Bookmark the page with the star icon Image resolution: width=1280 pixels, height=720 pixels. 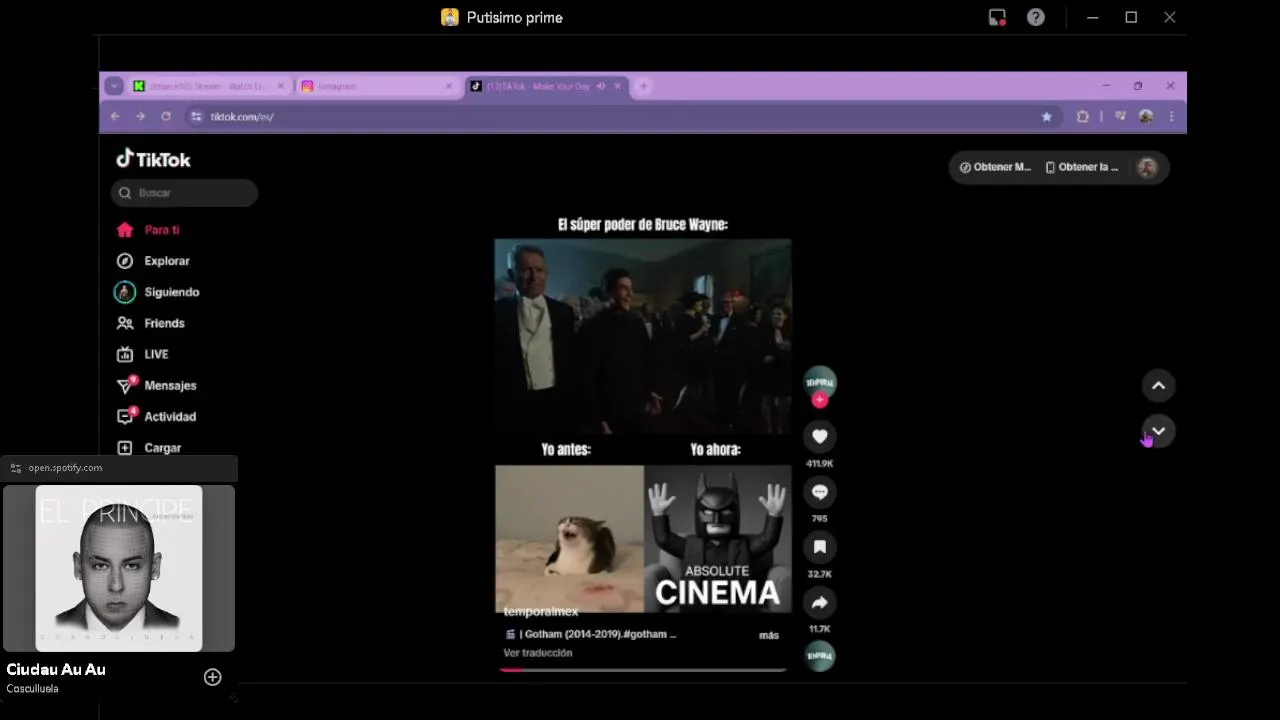pos(1047,116)
